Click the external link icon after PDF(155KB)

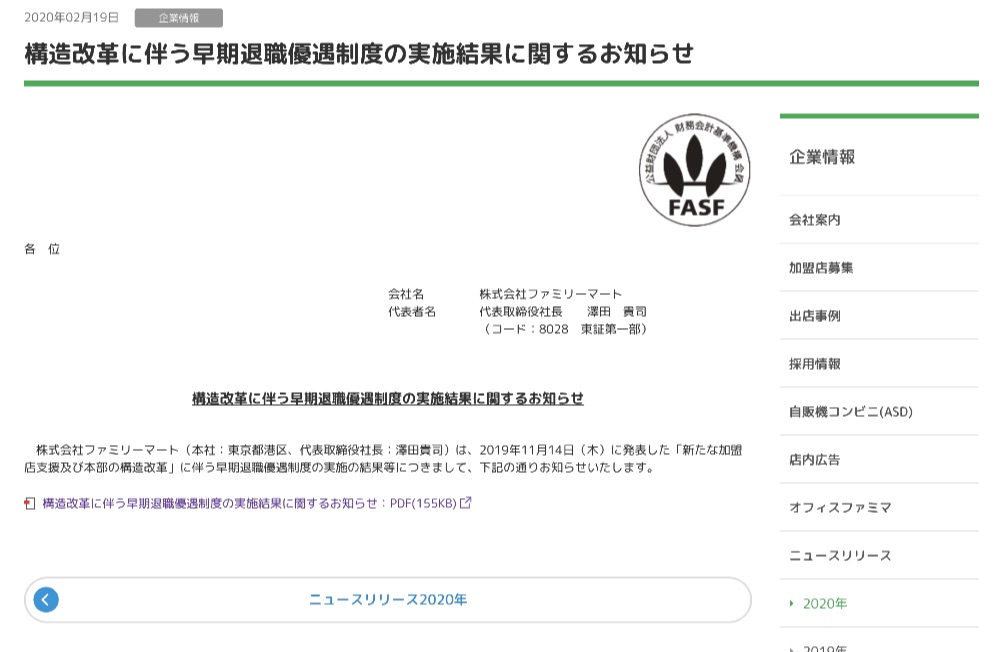click(x=466, y=503)
